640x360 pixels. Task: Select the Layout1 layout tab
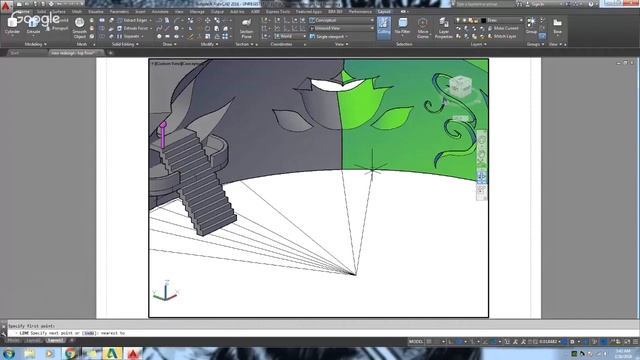tap(34, 340)
